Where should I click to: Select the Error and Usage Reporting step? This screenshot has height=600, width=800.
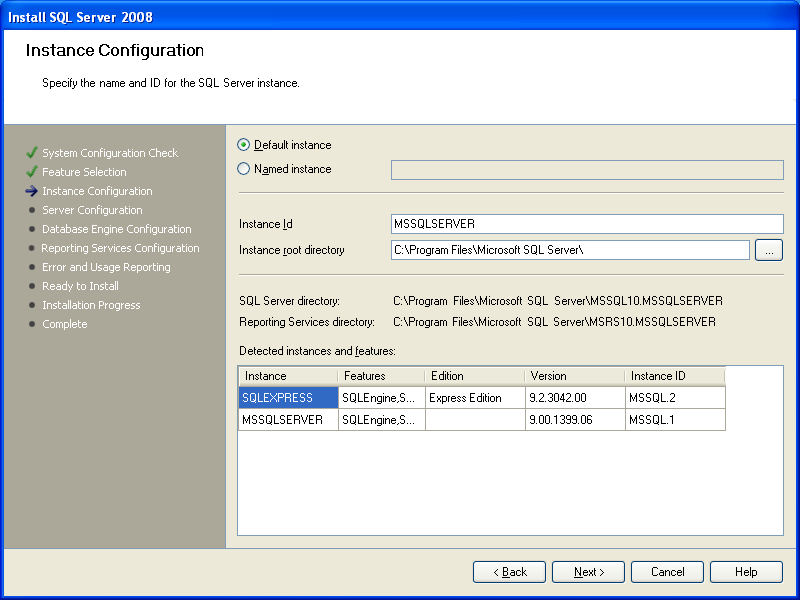click(x=106, y=267)
